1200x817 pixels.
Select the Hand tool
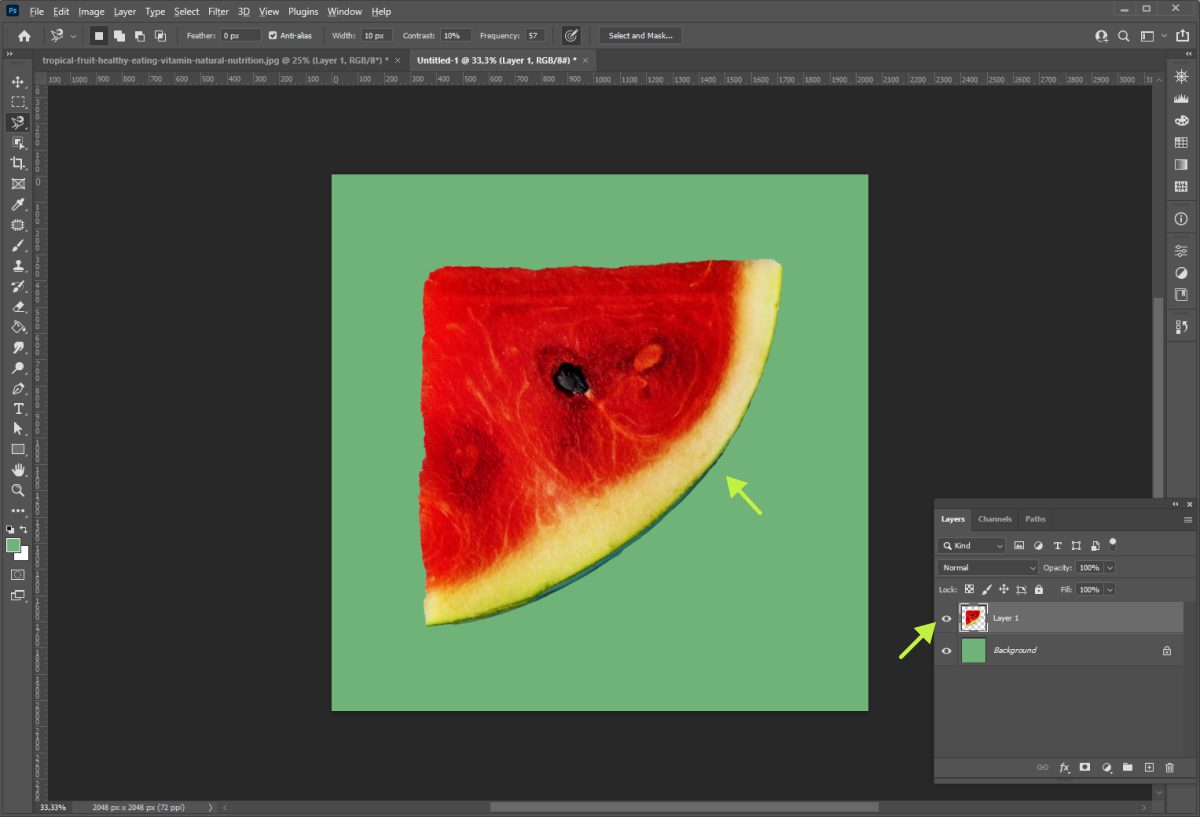(x=18, y=470)
